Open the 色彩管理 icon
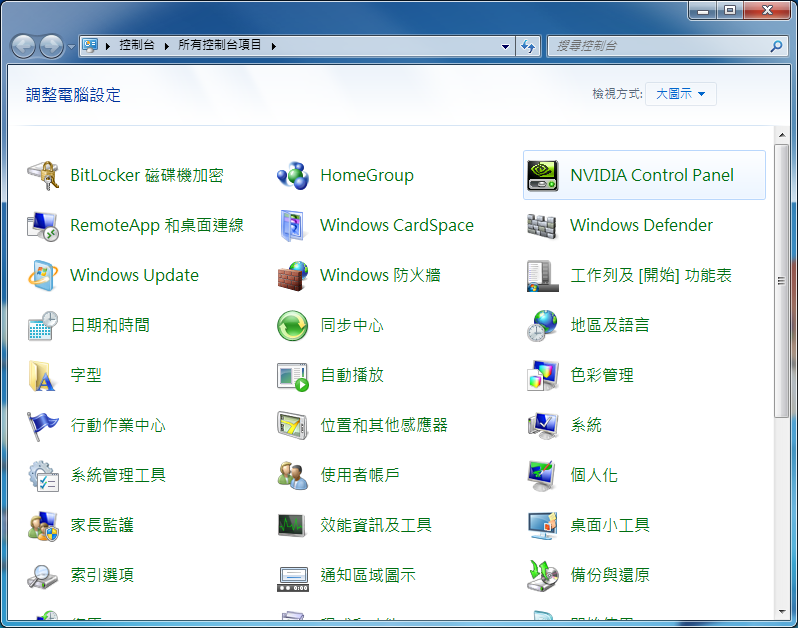The width and height of the screenshot is (798, 628). click(x=543, y=376)
